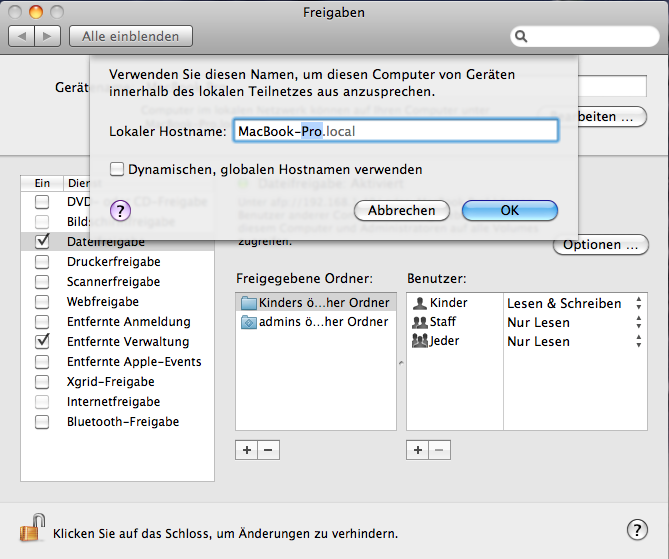Click Alle einblenden button

point(131,36)
